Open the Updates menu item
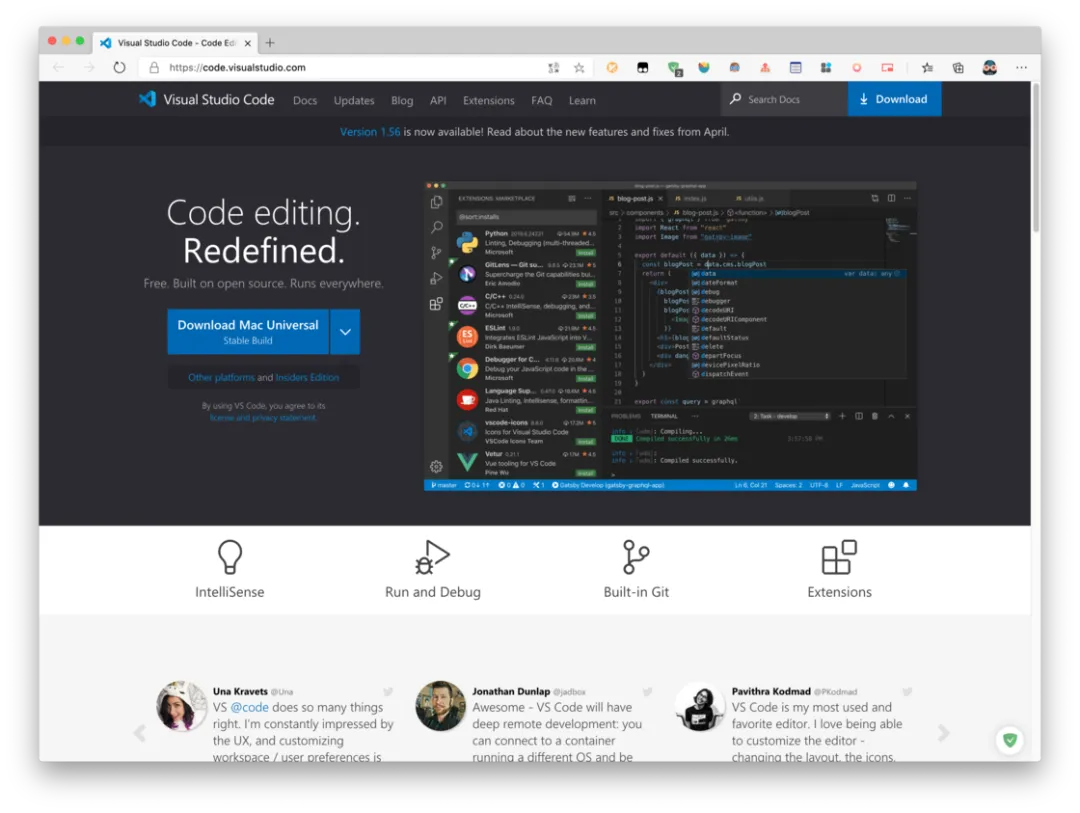The image size is (1080, 813). click(354, 101)
